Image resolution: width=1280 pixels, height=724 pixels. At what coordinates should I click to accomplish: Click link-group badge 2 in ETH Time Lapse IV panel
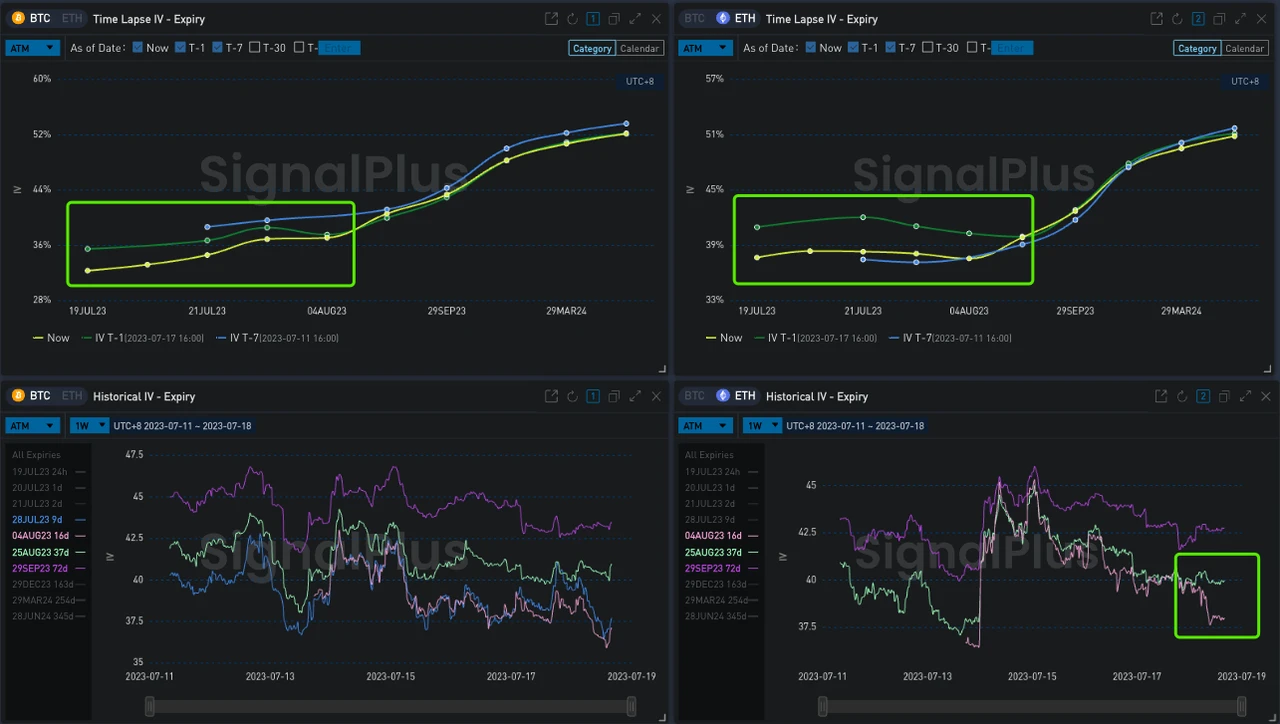1198,19
